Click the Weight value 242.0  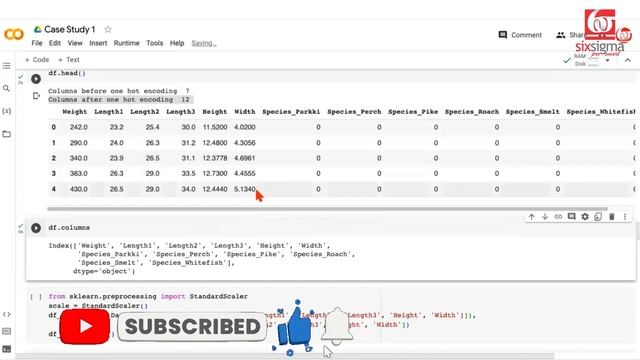(79, 127)
